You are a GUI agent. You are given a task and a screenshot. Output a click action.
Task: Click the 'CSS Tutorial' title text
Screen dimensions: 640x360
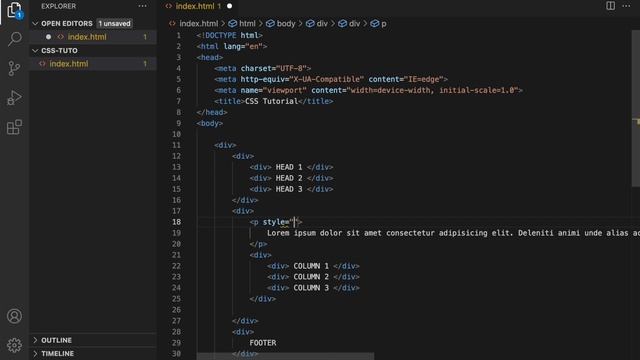click(x=271, y=101)
